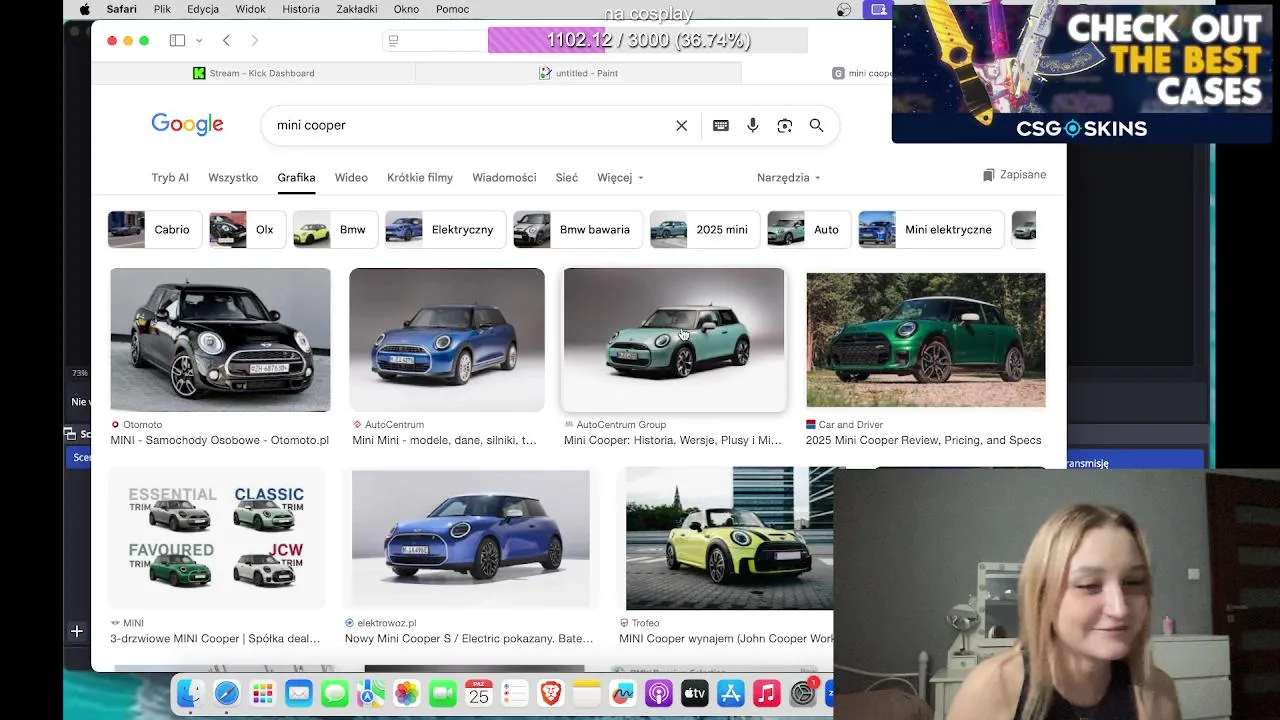This screenshot has height=720, width=1280.
Task: Open the Sieć tab
Action: 567,177
